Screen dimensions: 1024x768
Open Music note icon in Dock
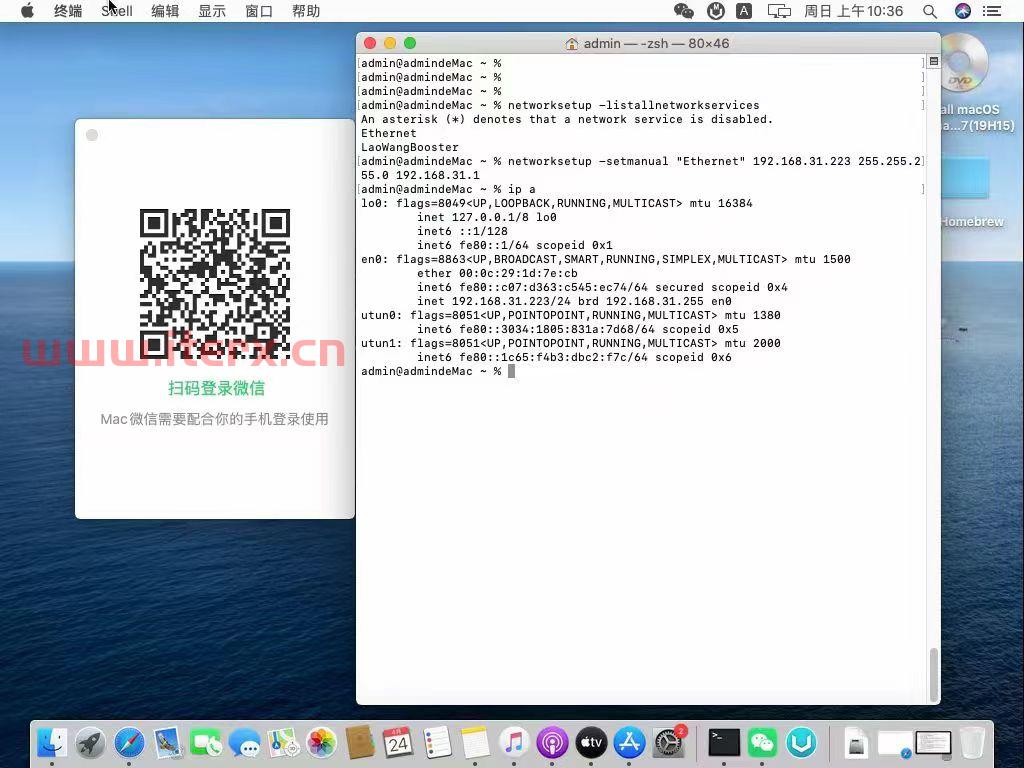point(514,743)
